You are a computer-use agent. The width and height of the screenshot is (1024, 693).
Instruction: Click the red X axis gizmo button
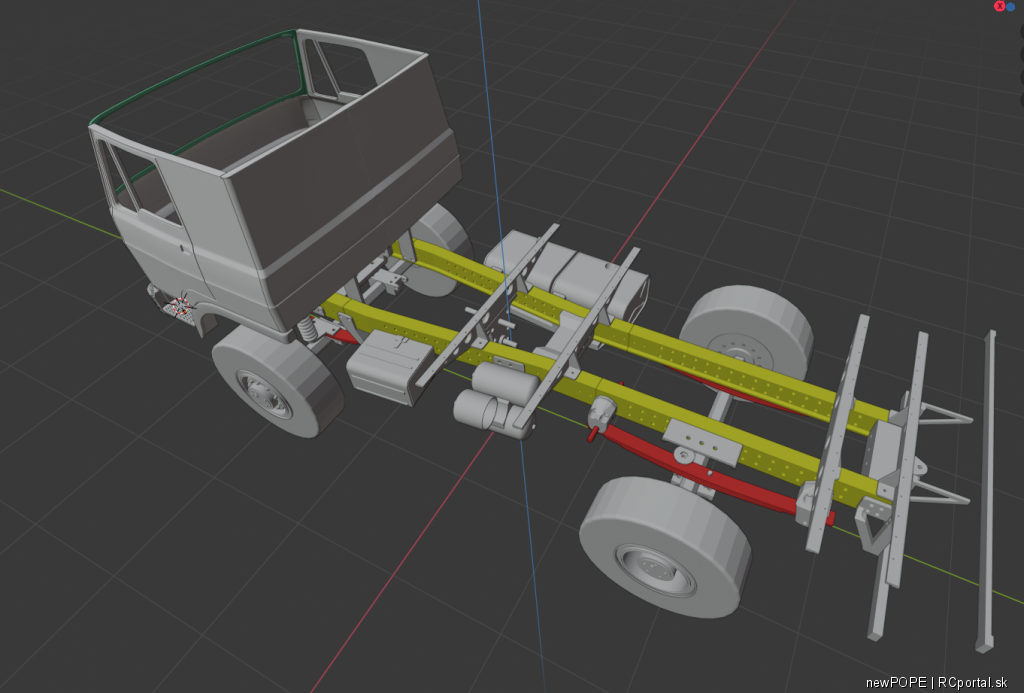coord(999,6)
